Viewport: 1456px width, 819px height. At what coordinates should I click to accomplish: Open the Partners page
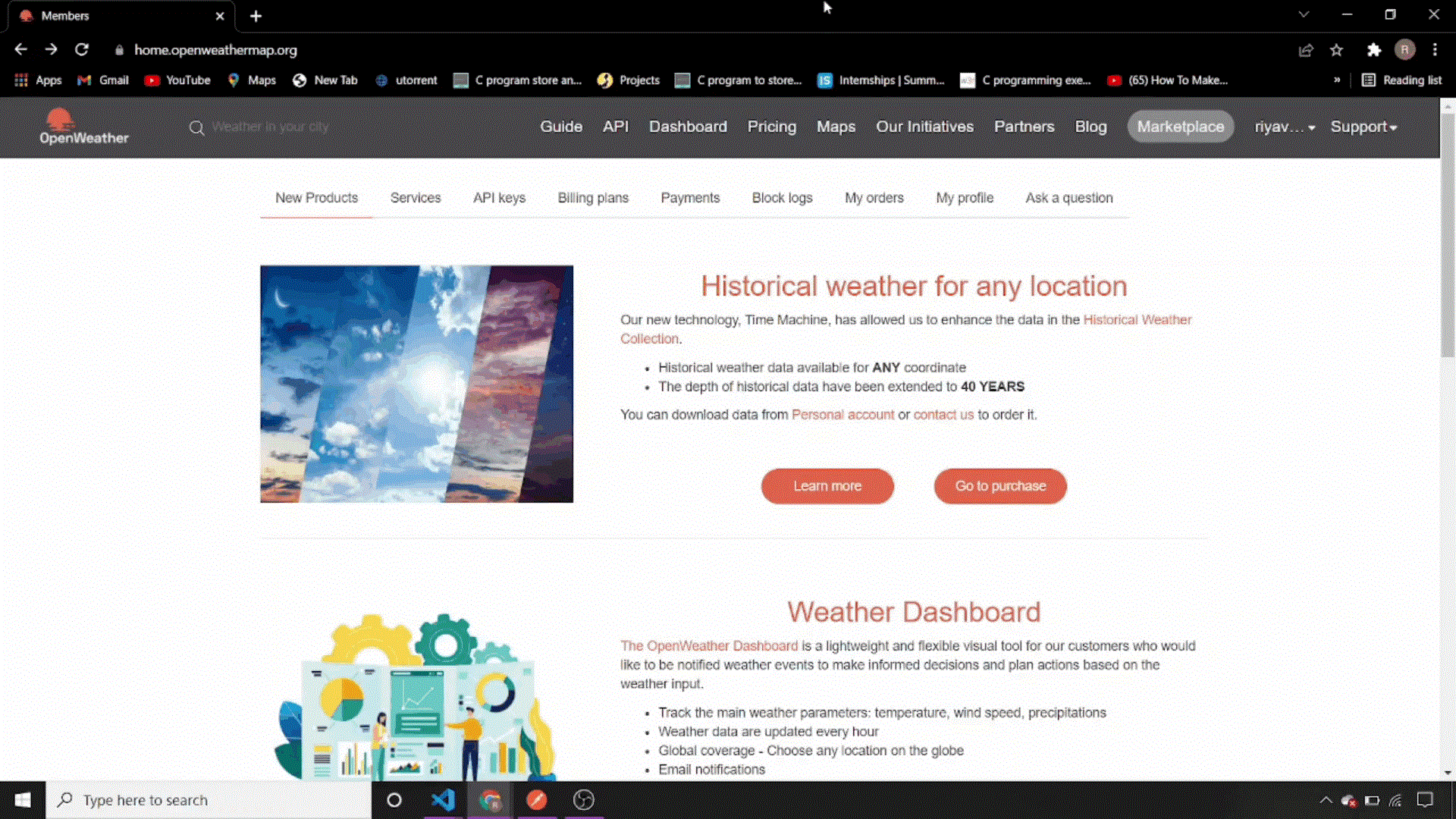click(1024, 127)
